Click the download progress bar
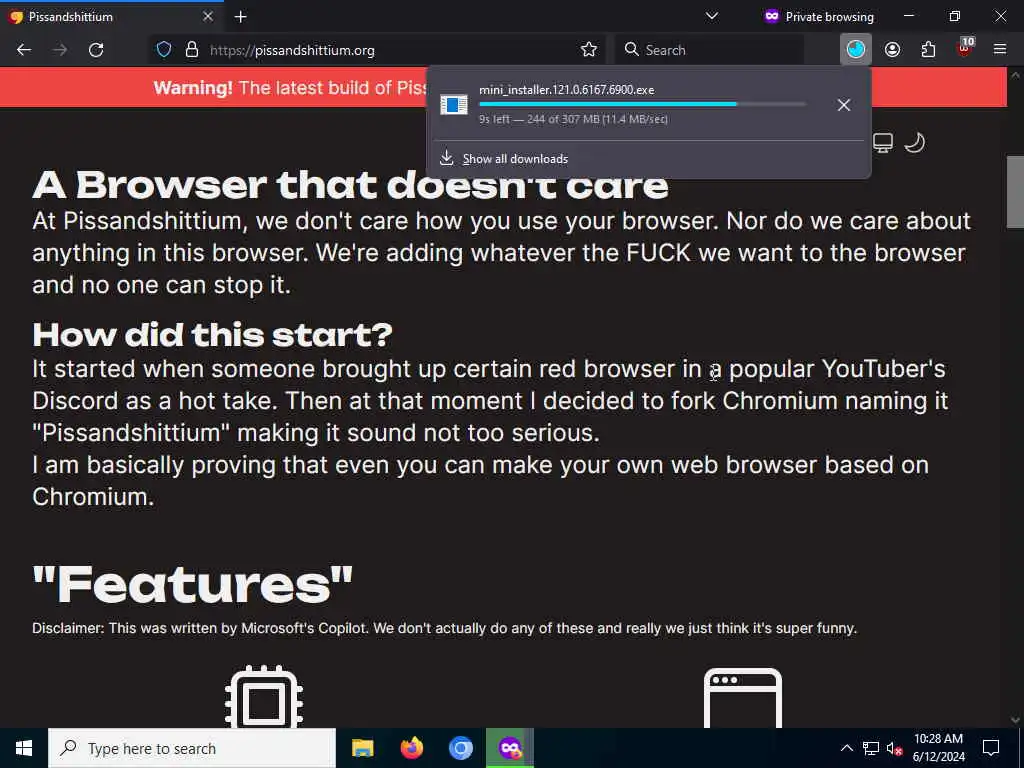The height and width of the screenshot is (768, 1024). click(643, 104)
